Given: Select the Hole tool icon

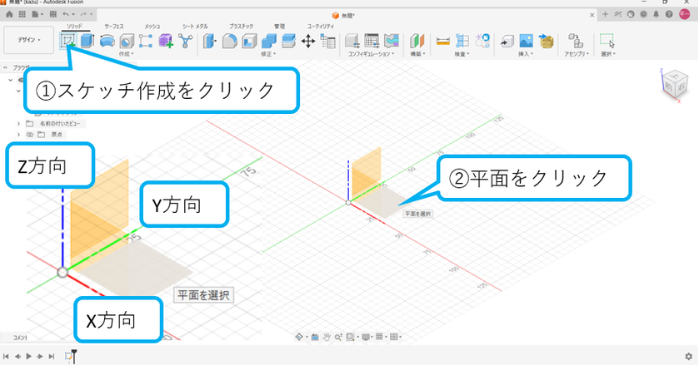Looking at the screenshot, I should (126, 41).
